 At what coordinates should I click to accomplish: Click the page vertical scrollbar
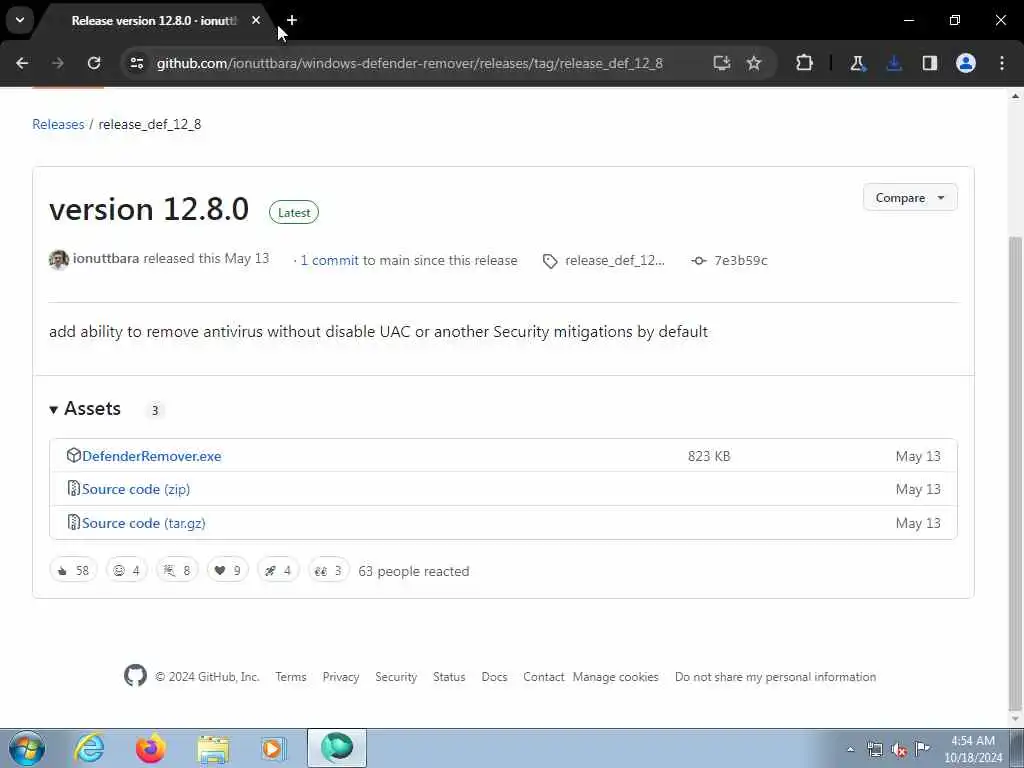(x=1015, y=473)
